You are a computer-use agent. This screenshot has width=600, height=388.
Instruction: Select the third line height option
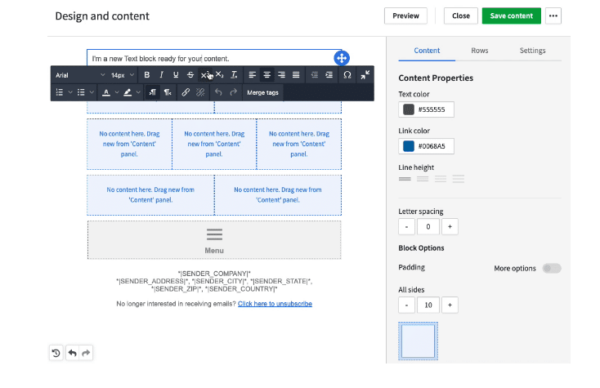[440, 179]
